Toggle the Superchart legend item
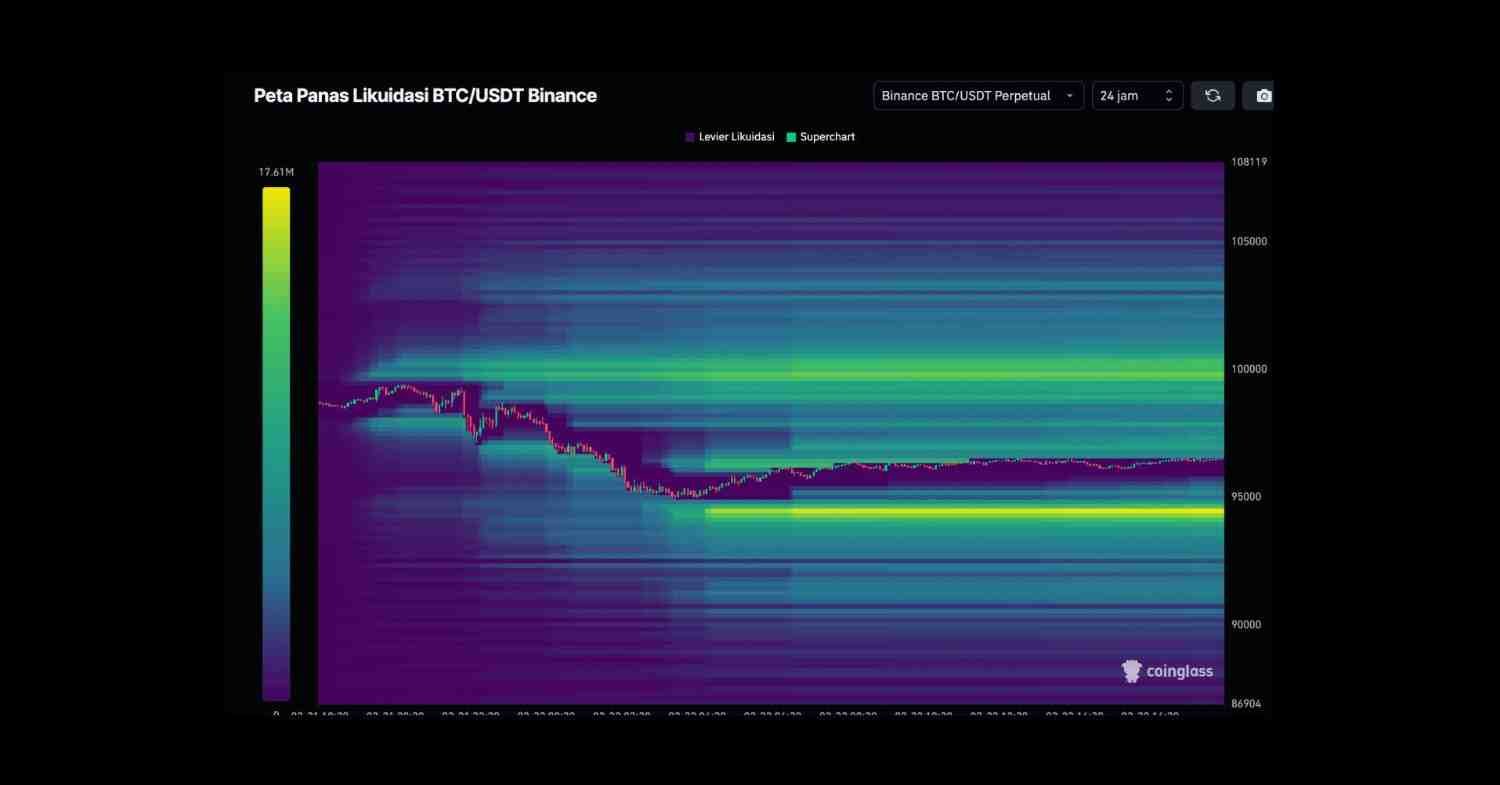The image size is (1500, 785). tap(821, 137)
